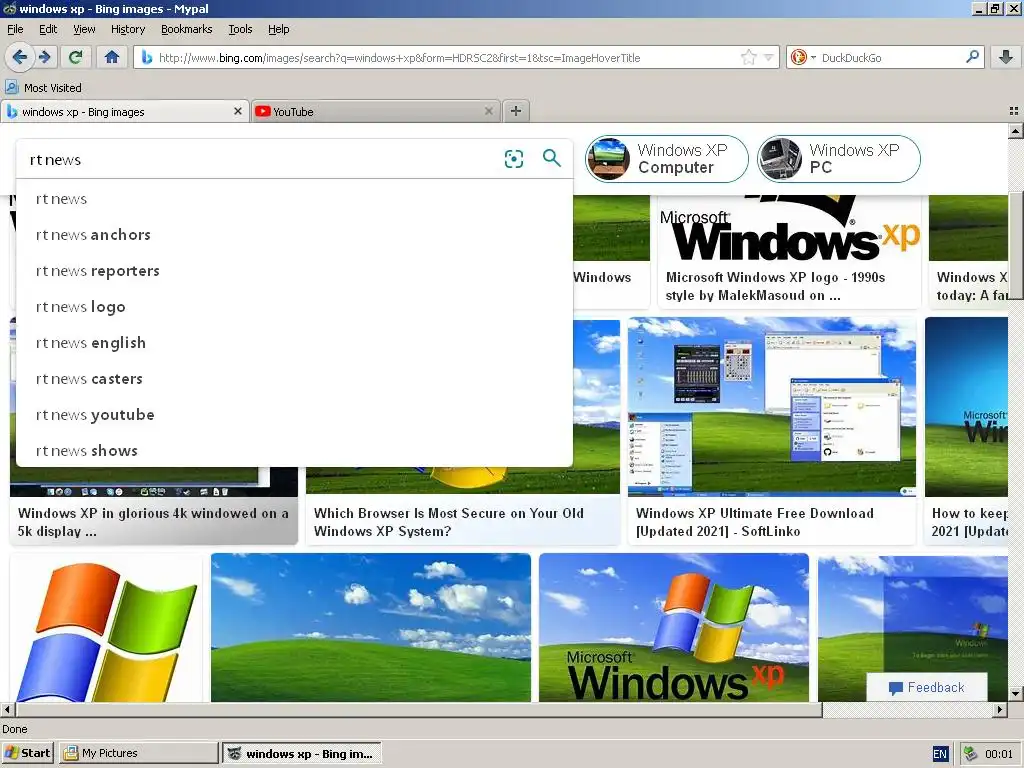This screenshot has height=768, width=1024.
Task: Click the windows xp Bing taskbar button
Action: pyautogui.click(x=302, y=753)
